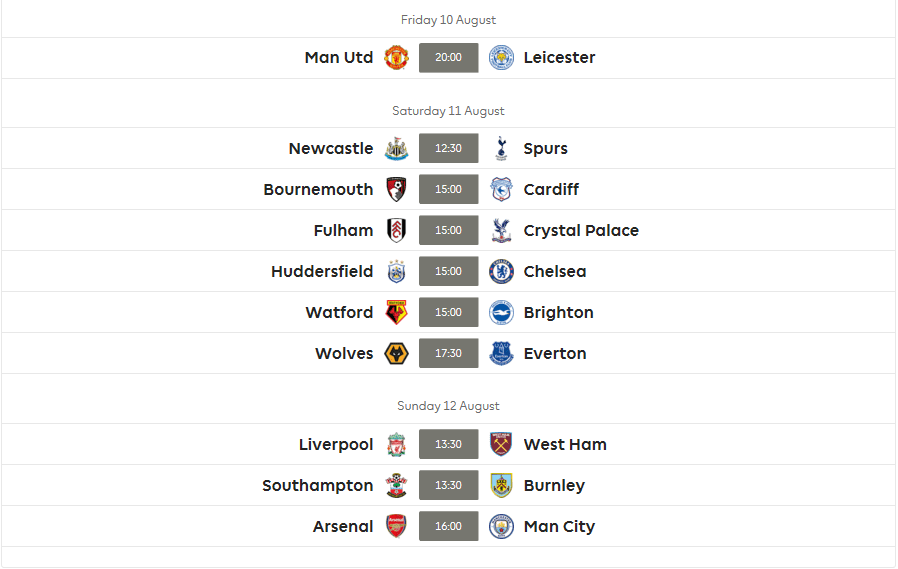Viewport: 898px width, 569px height.
Task: Open the Cardiff bluebird crest
Action: point(501,189)
